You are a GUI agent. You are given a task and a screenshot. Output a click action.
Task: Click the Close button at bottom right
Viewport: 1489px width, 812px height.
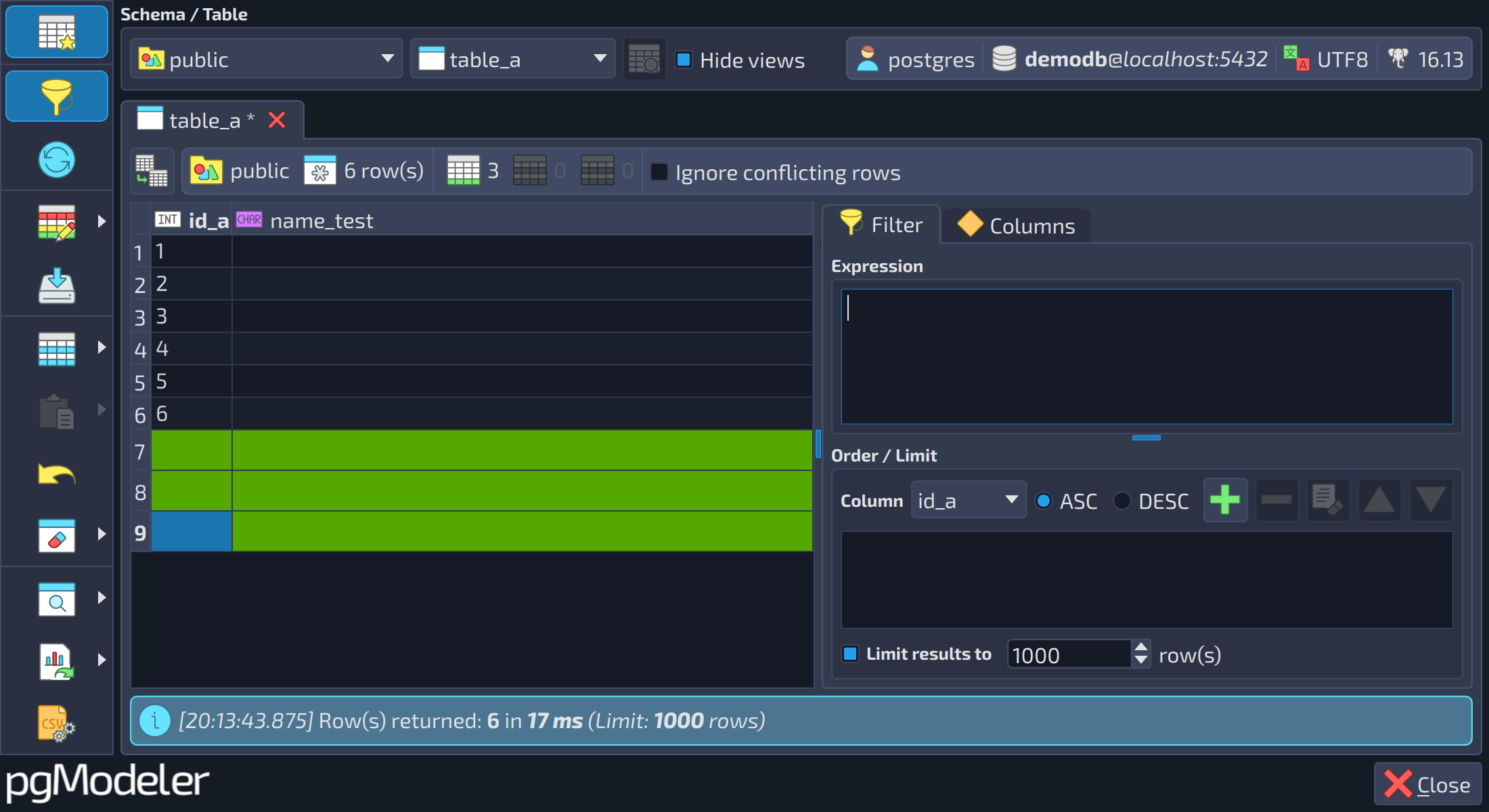click(1427, 784)
